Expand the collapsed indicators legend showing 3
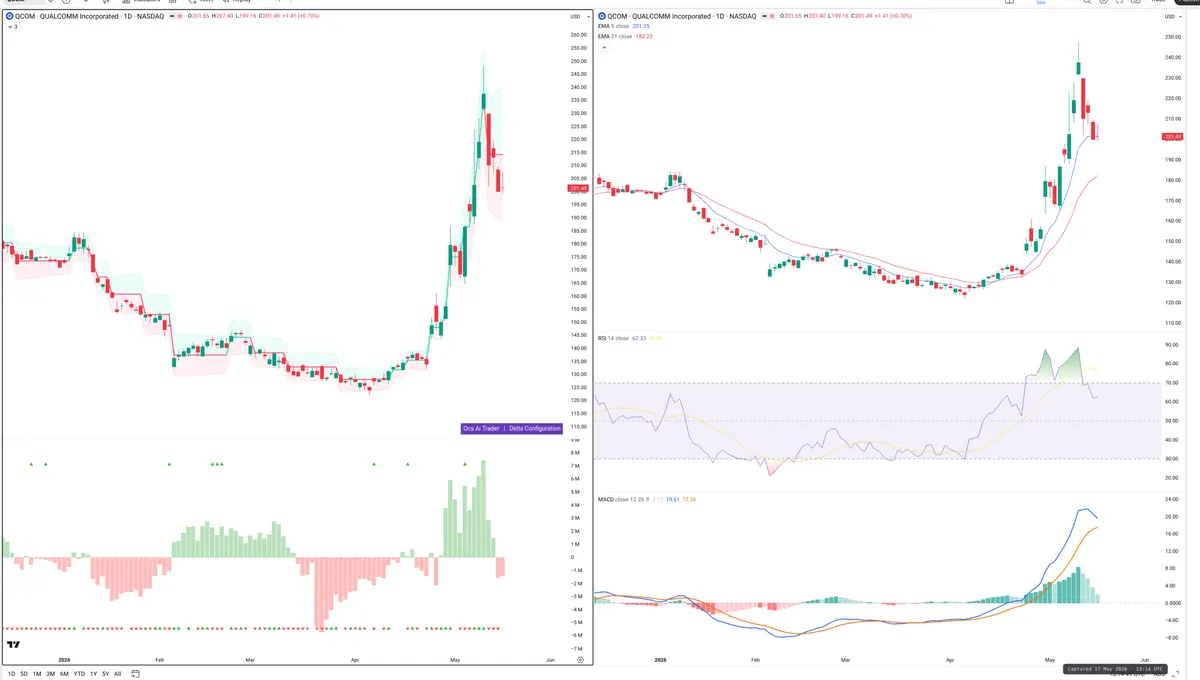The width and height of the screenshot is (1200, 680). coord(12,27)
